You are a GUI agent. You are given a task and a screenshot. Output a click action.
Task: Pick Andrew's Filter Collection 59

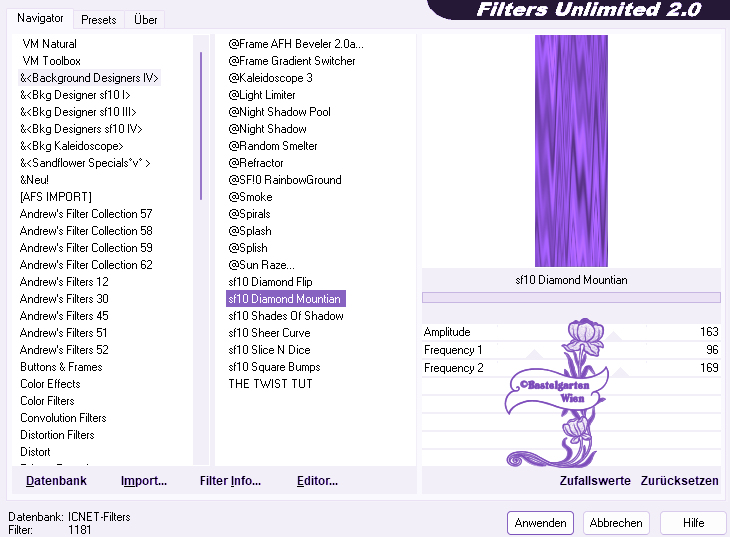pyautogui.click(x=86, y=248)
